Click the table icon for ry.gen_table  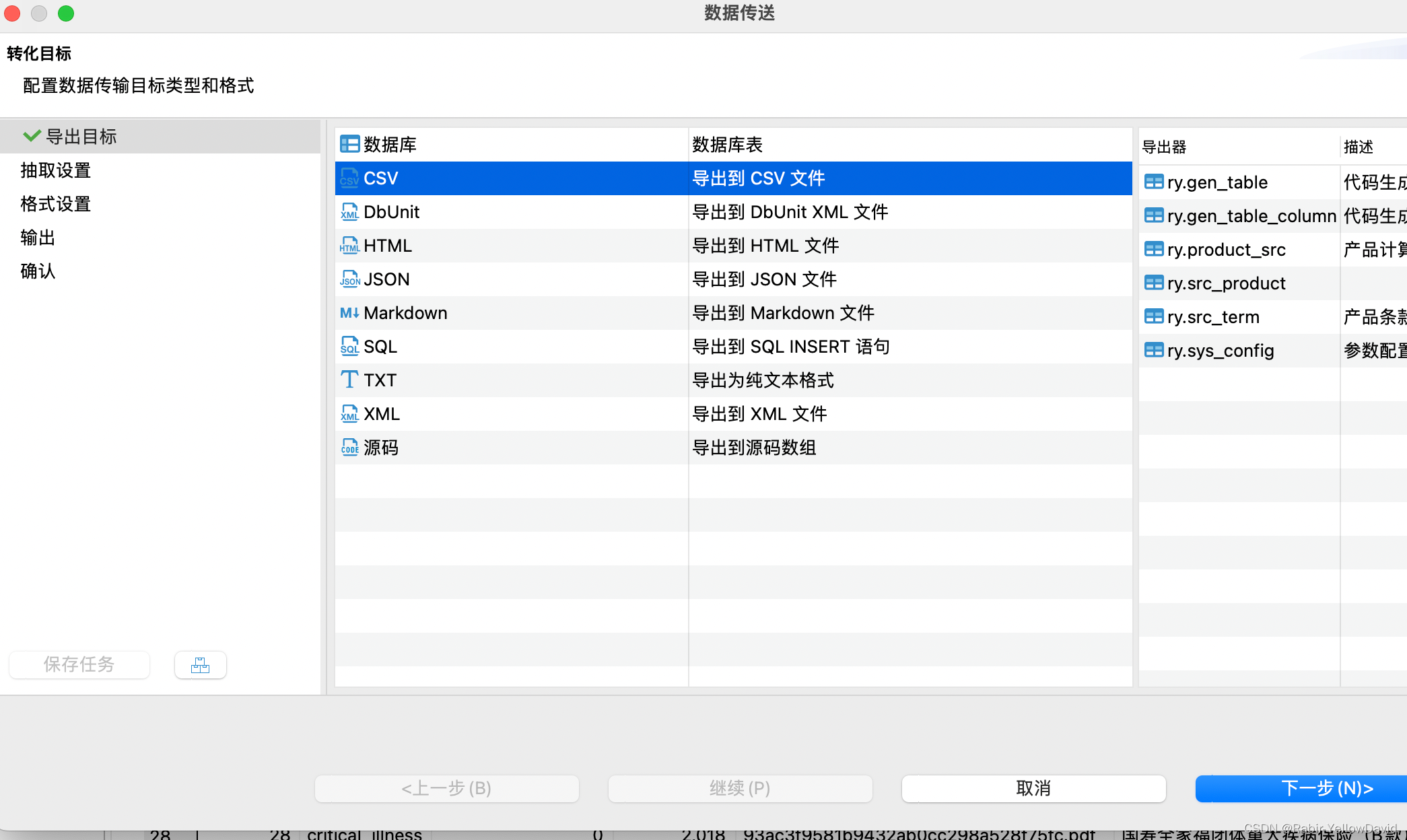1154,182
